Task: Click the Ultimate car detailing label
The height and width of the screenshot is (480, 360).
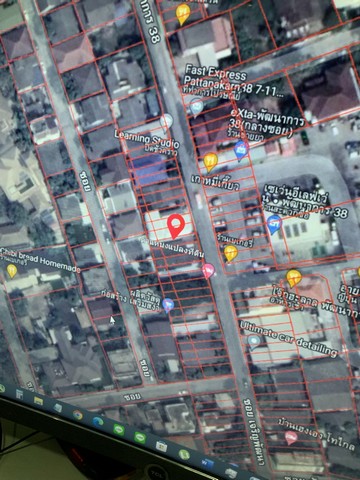Action: (x=288, y=338)
